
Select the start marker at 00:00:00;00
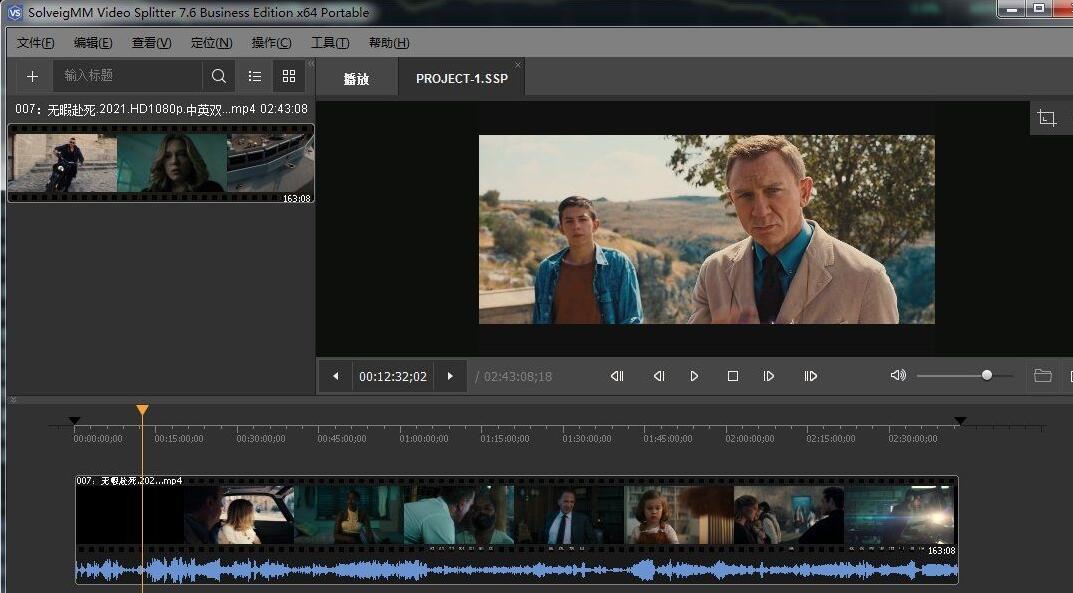tap(75, 421)
